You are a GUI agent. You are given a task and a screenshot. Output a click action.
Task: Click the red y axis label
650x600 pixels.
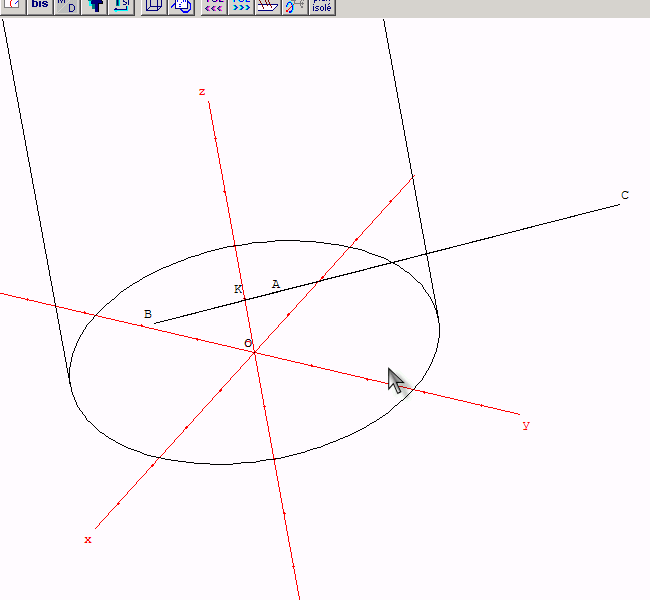pyautogui.click(x=526, y=426)
